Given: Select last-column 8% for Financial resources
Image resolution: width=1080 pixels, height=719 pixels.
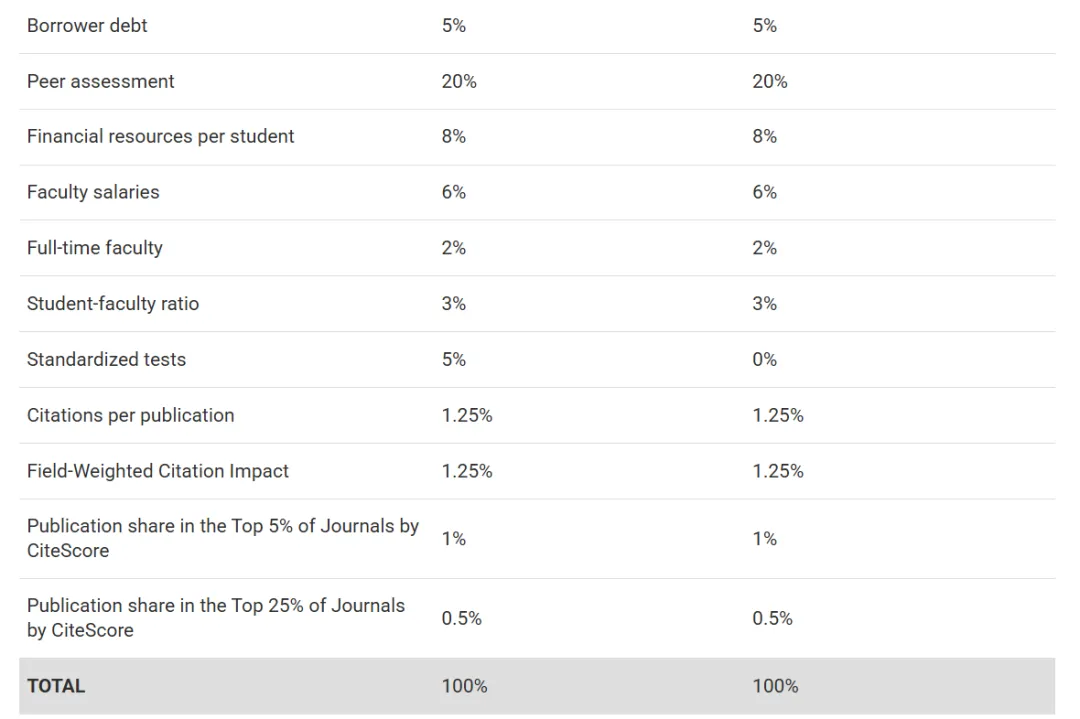Looking at the screenshot, I should (765, 136).
